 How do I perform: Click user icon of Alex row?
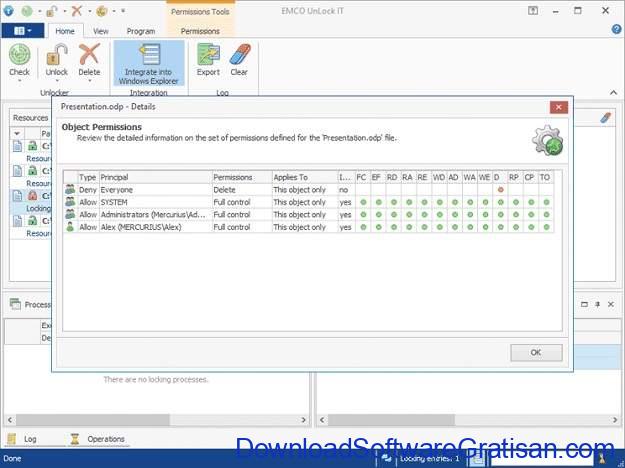pyautogui.click(x=70, y=227)
